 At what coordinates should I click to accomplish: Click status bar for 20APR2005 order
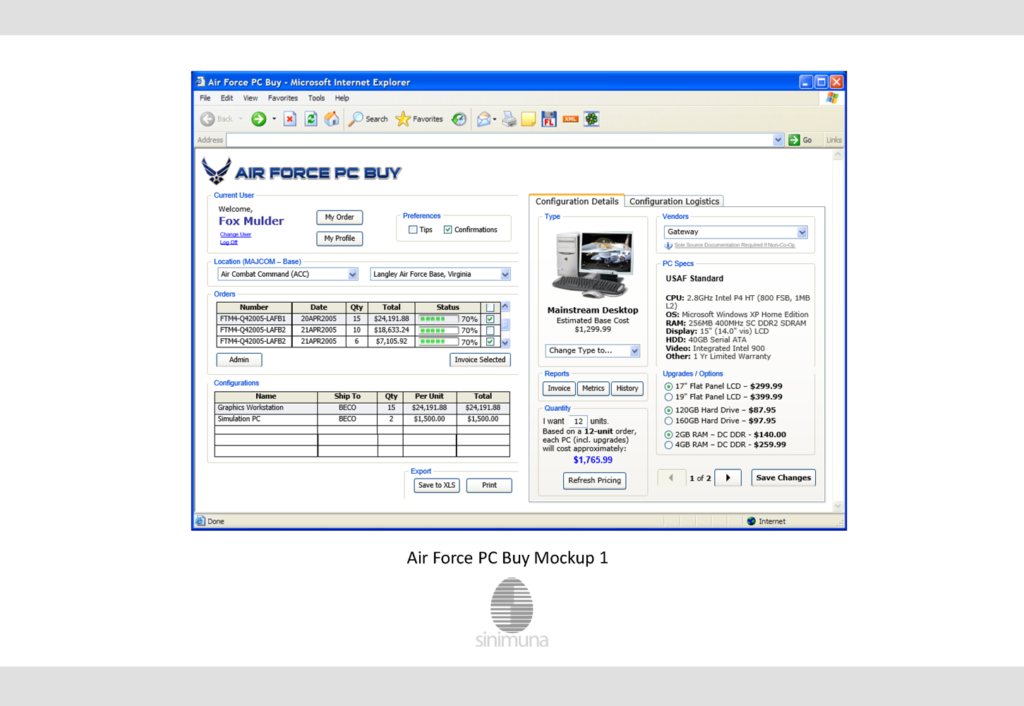point(438,319)
